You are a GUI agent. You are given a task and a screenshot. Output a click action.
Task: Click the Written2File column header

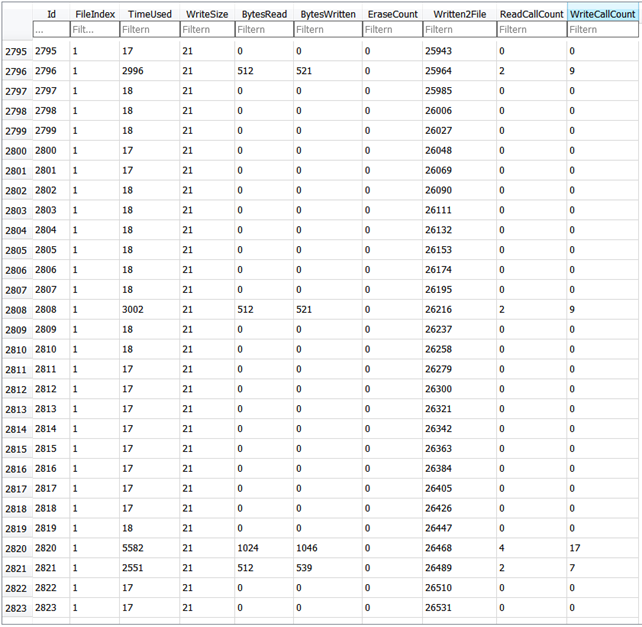pos(460,14)
